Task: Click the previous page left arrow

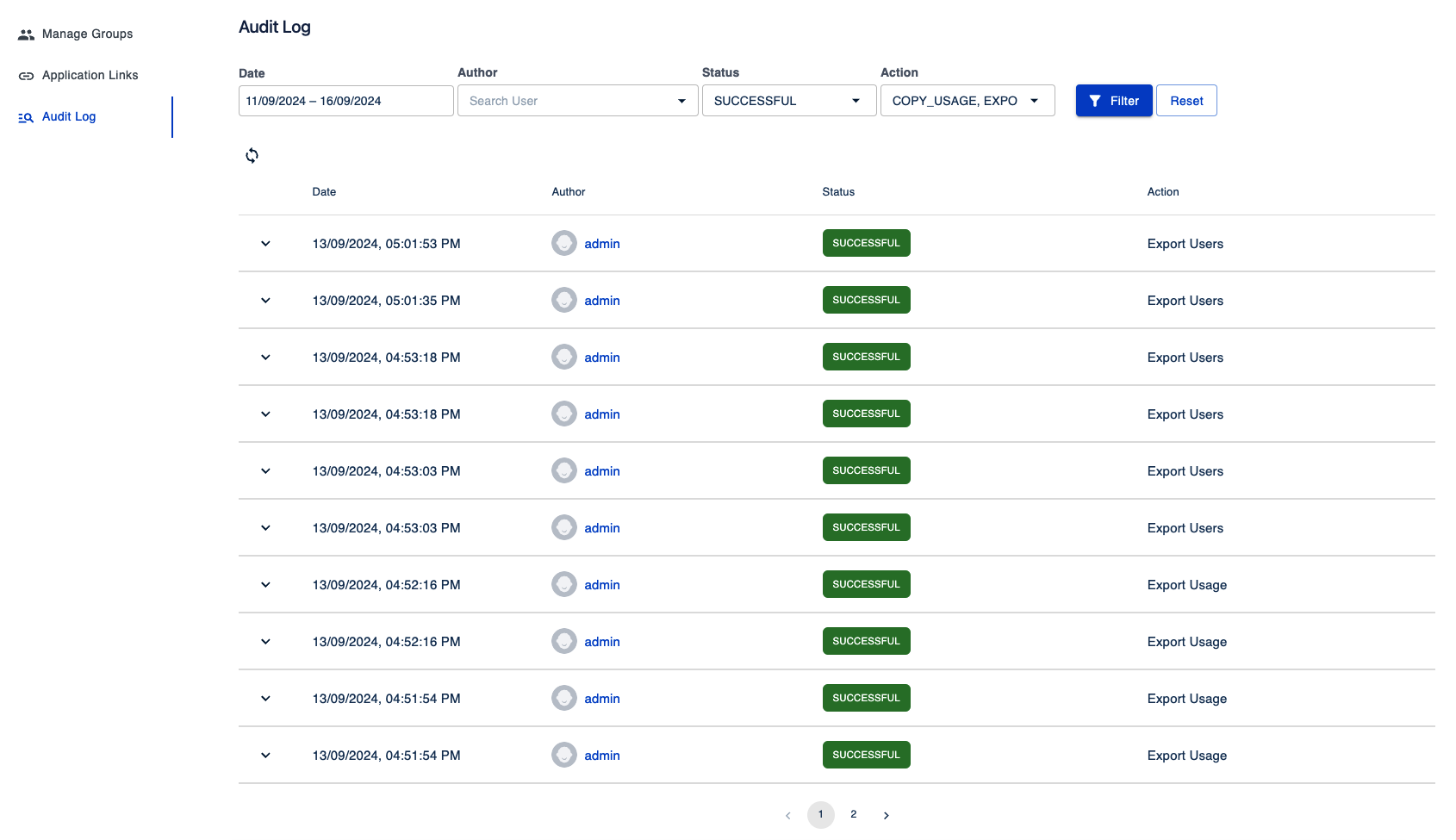Action: 787,815
